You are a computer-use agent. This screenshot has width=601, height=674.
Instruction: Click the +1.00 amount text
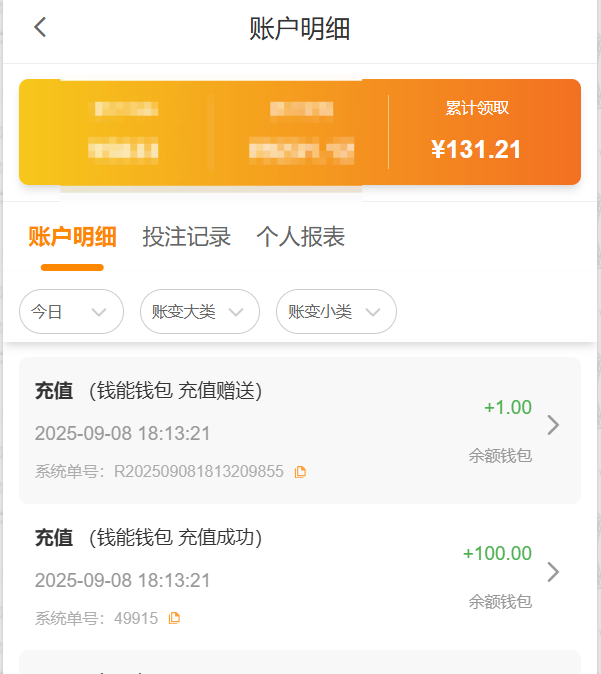tap(507, 408)
